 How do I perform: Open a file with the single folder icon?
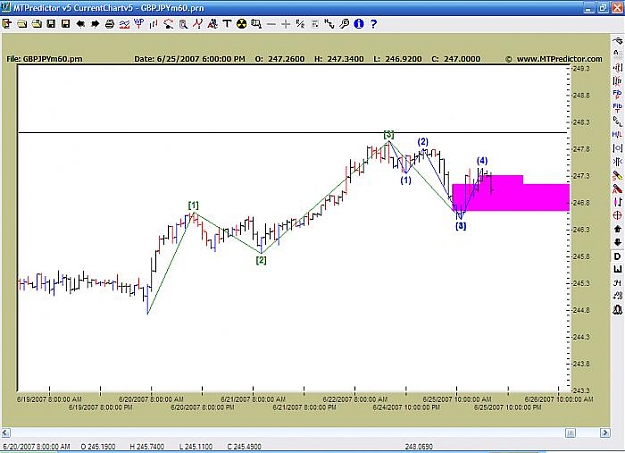22,24
